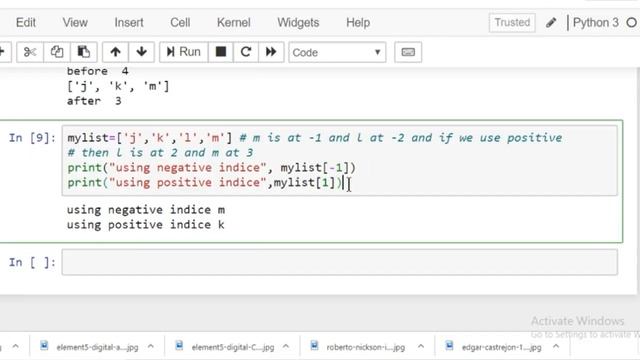Screen dimensions: 640x360
Task: Open downloaded file element5-digital-a....jpg
Action: point(97,347)
